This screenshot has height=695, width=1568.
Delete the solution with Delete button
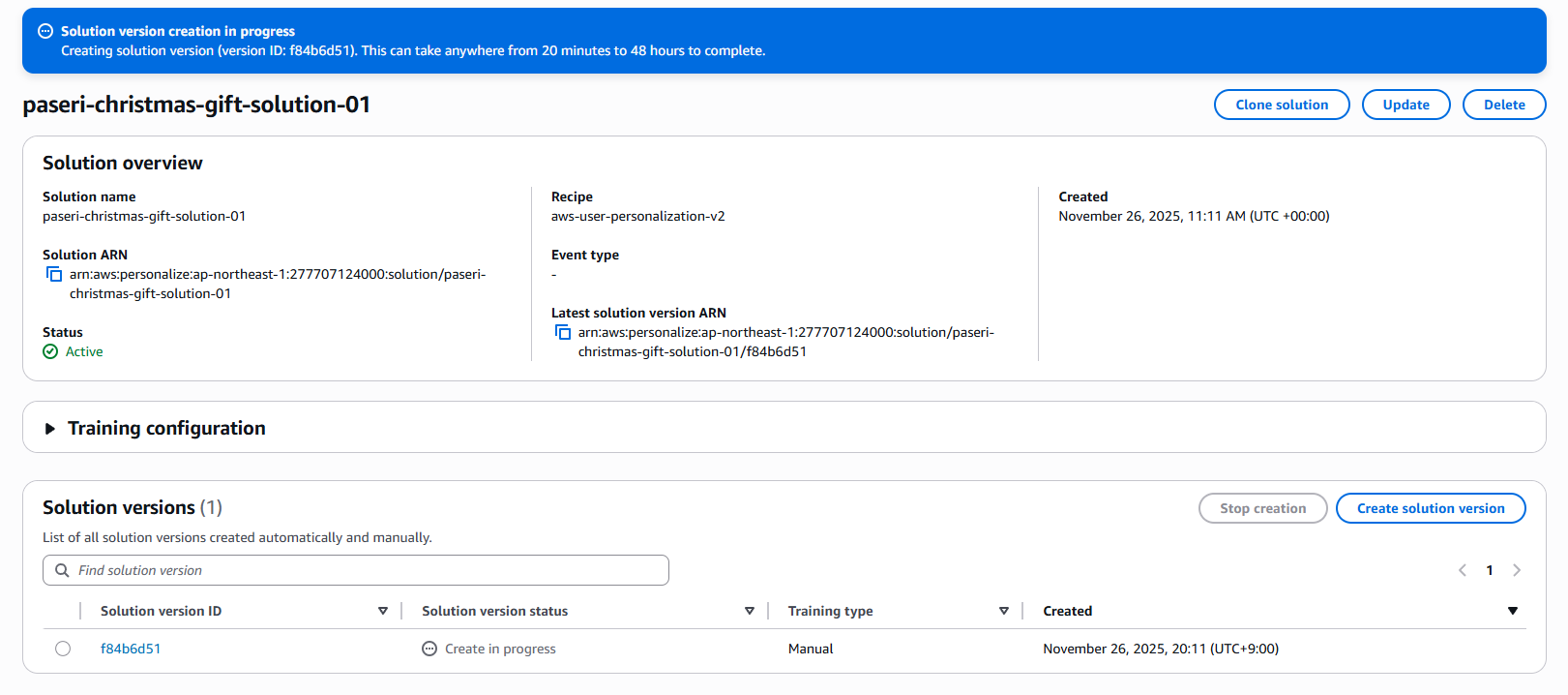(1504, 105)
